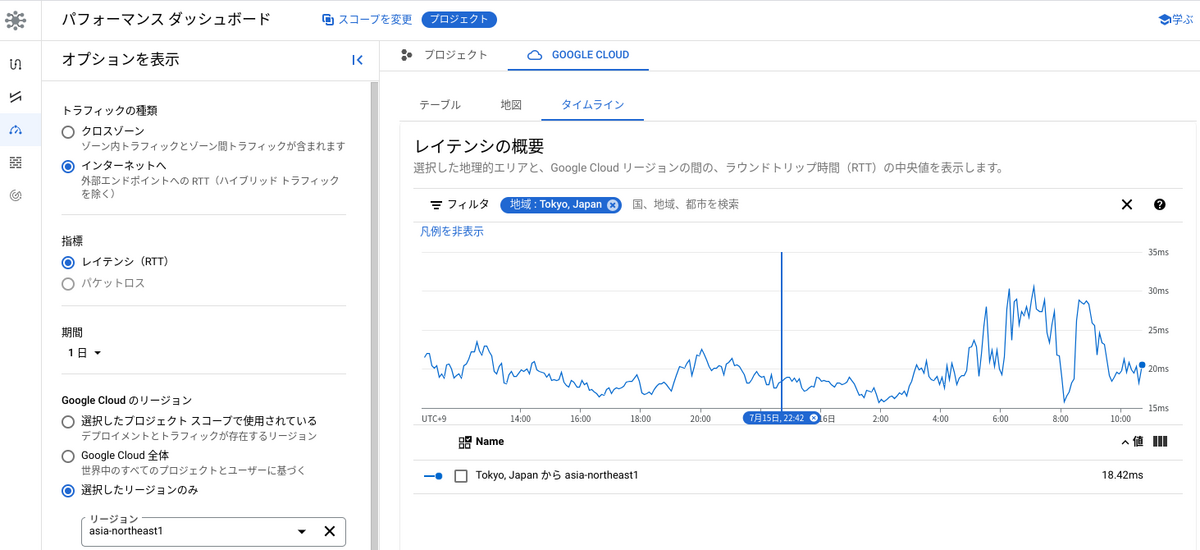Click the 18.42ms latency value
This screenshot has height=550, width=1200.
1122,476
